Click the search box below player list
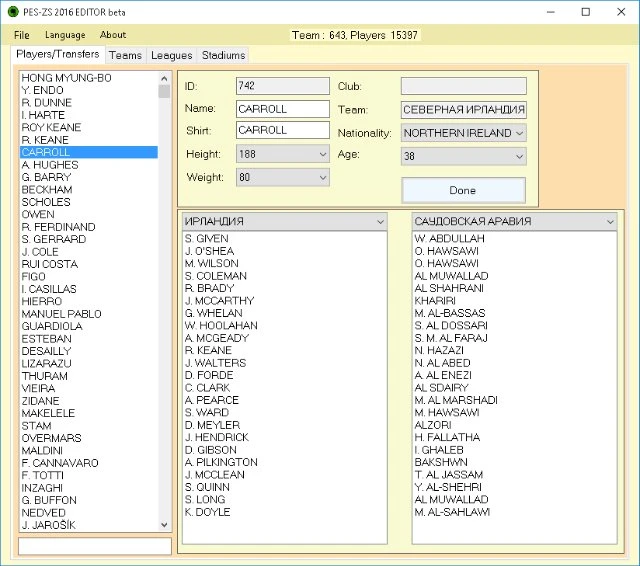 pos(95,547)
